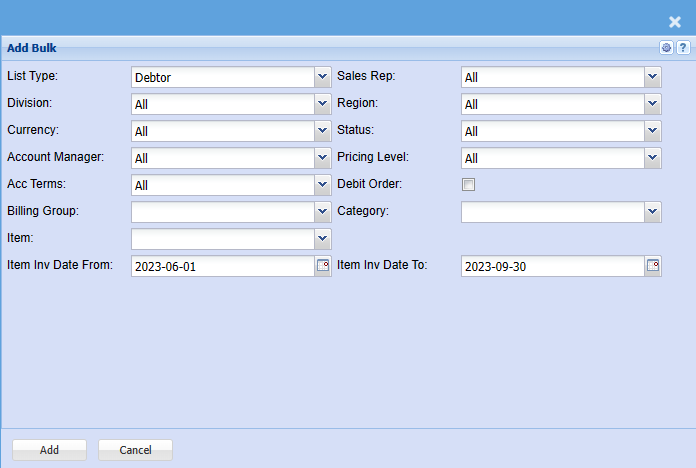Expand the Currency dropdown arrow

[323, 131]
